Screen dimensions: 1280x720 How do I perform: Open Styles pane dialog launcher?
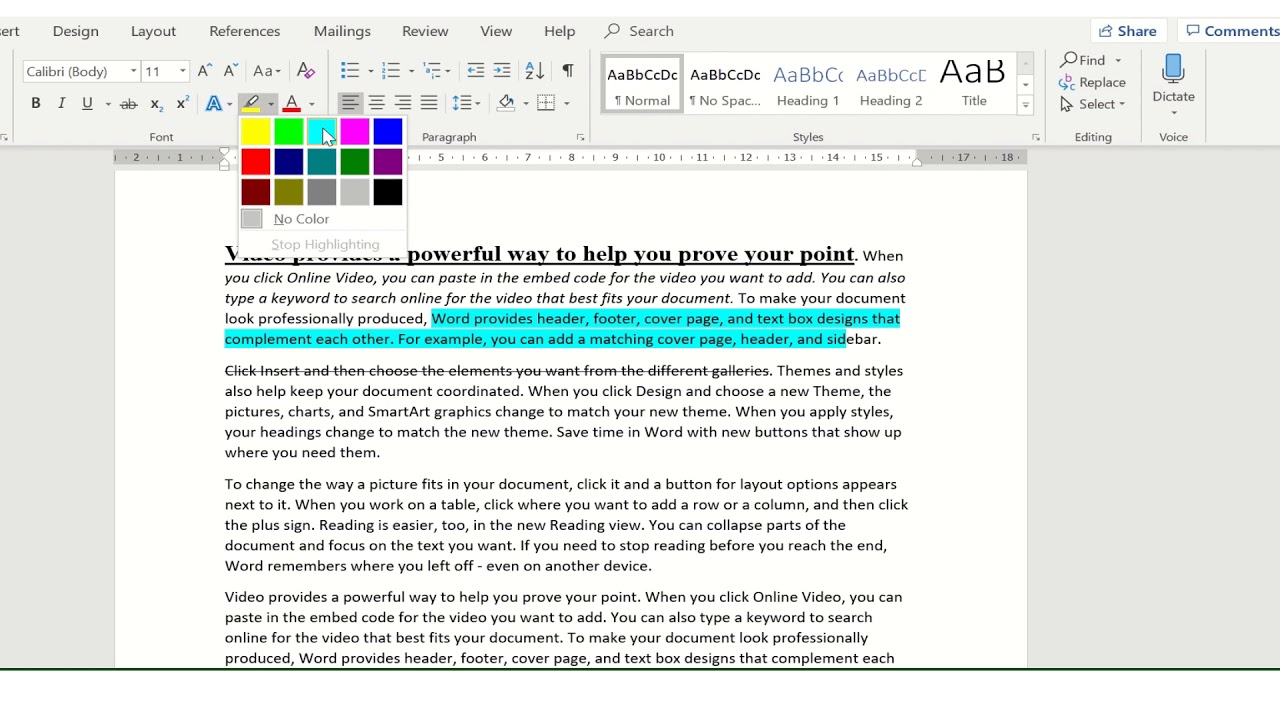coord(1035,137)
